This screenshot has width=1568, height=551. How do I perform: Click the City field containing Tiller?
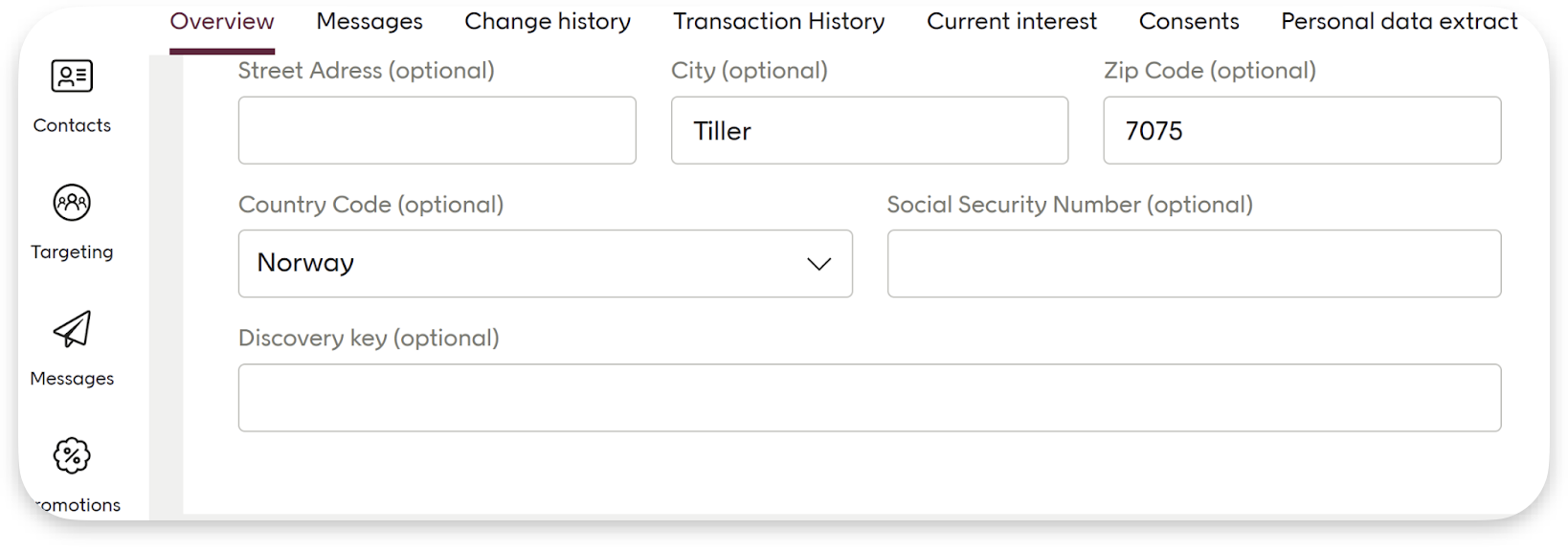point(869,130)
